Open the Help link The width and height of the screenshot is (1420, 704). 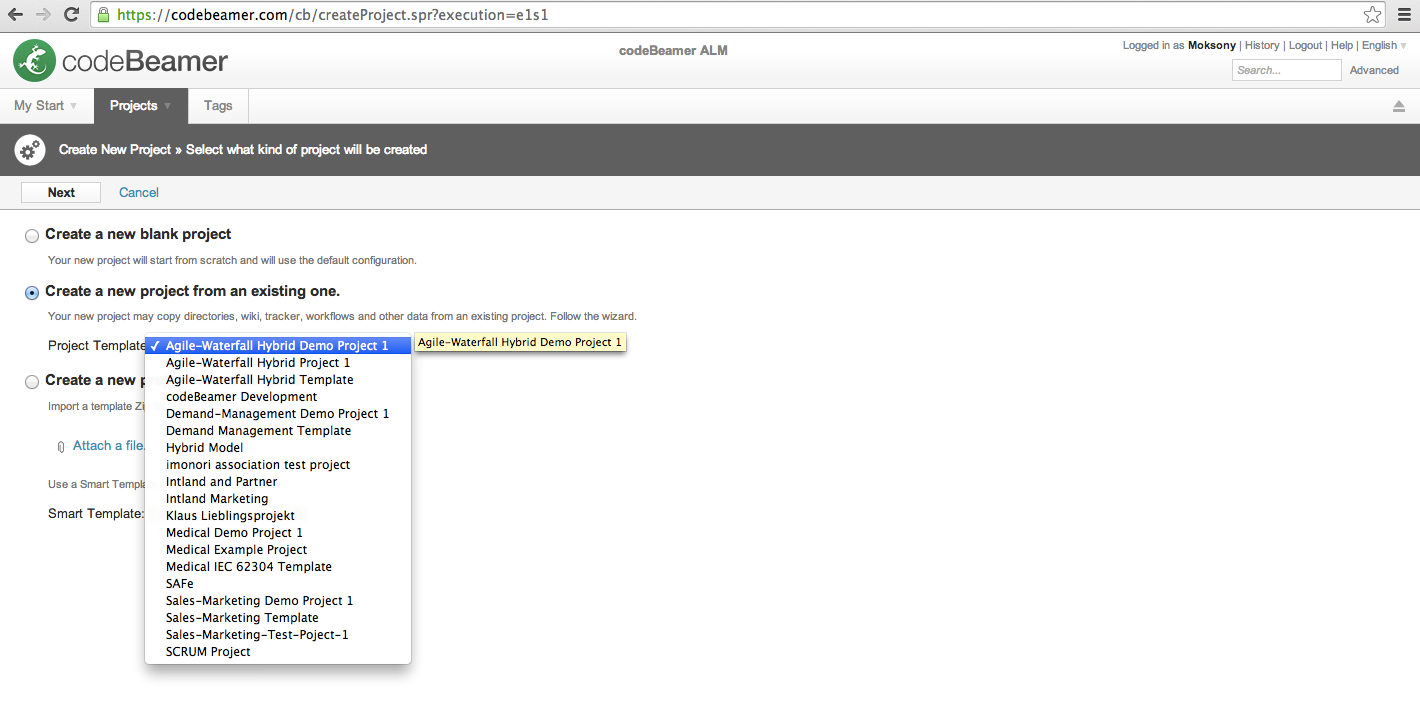tap(1342, 45)
